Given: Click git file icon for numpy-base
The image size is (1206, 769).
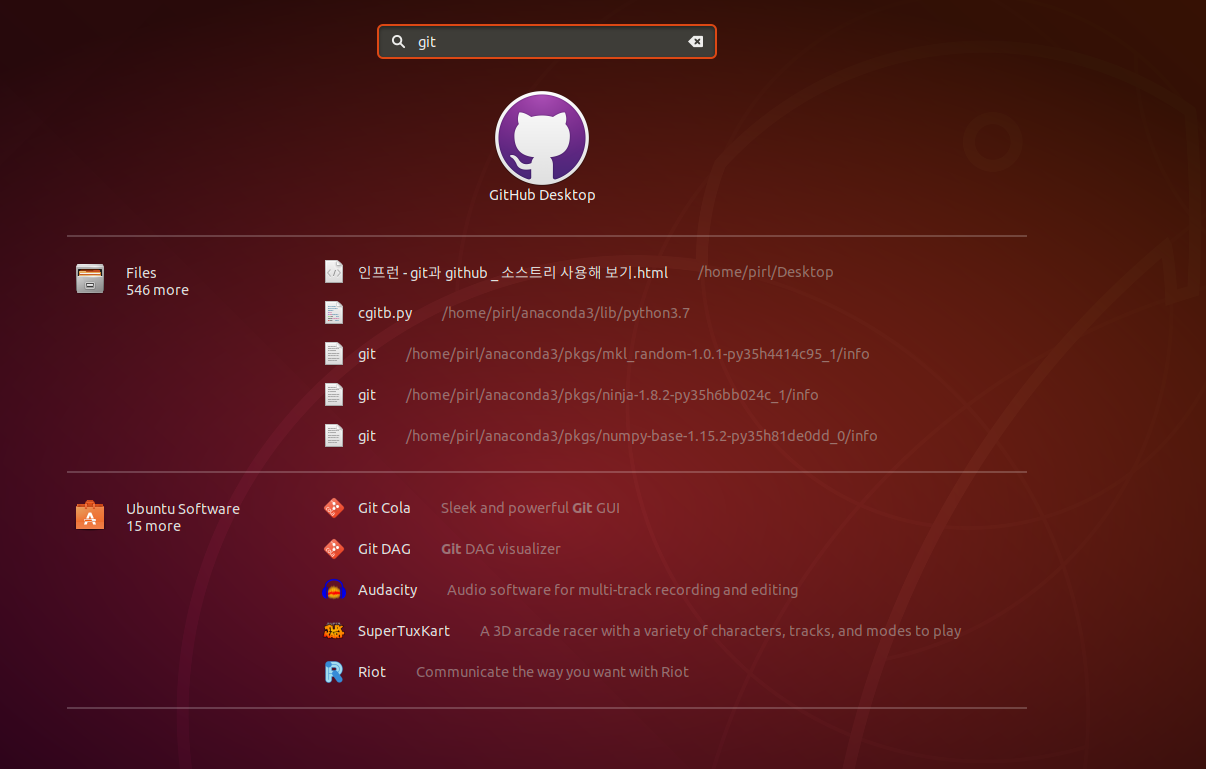Looking at the screenshot, I should tap(334, 436).
